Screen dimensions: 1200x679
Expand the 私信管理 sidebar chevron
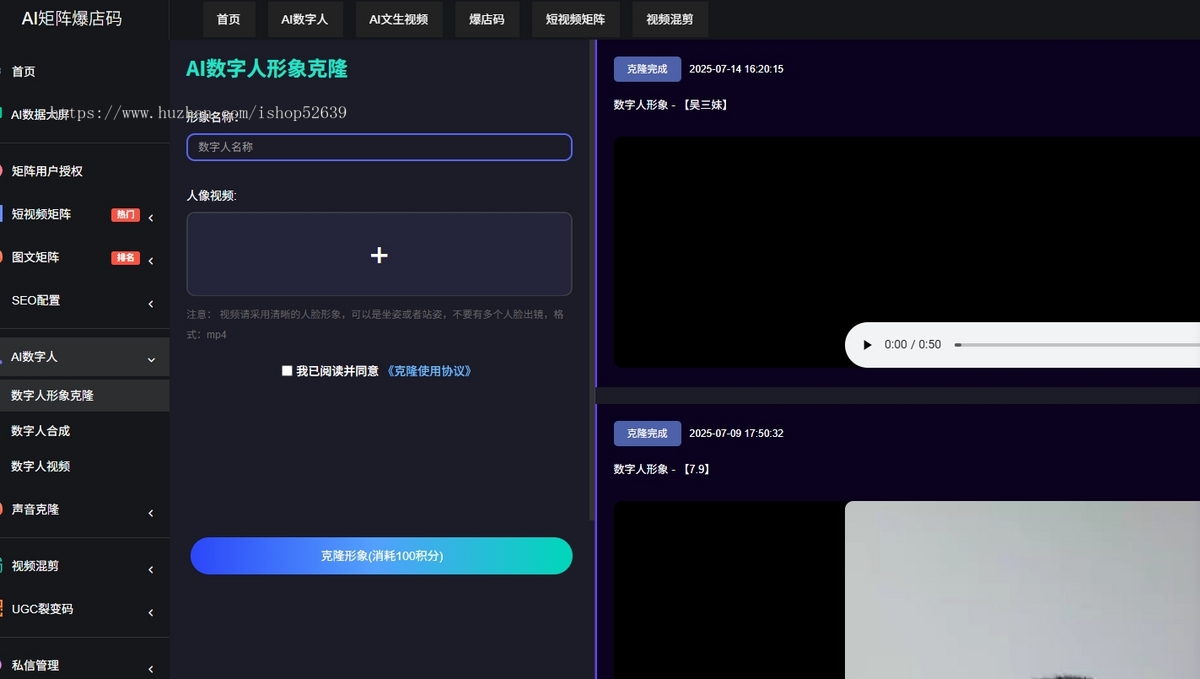click(151, 667)
